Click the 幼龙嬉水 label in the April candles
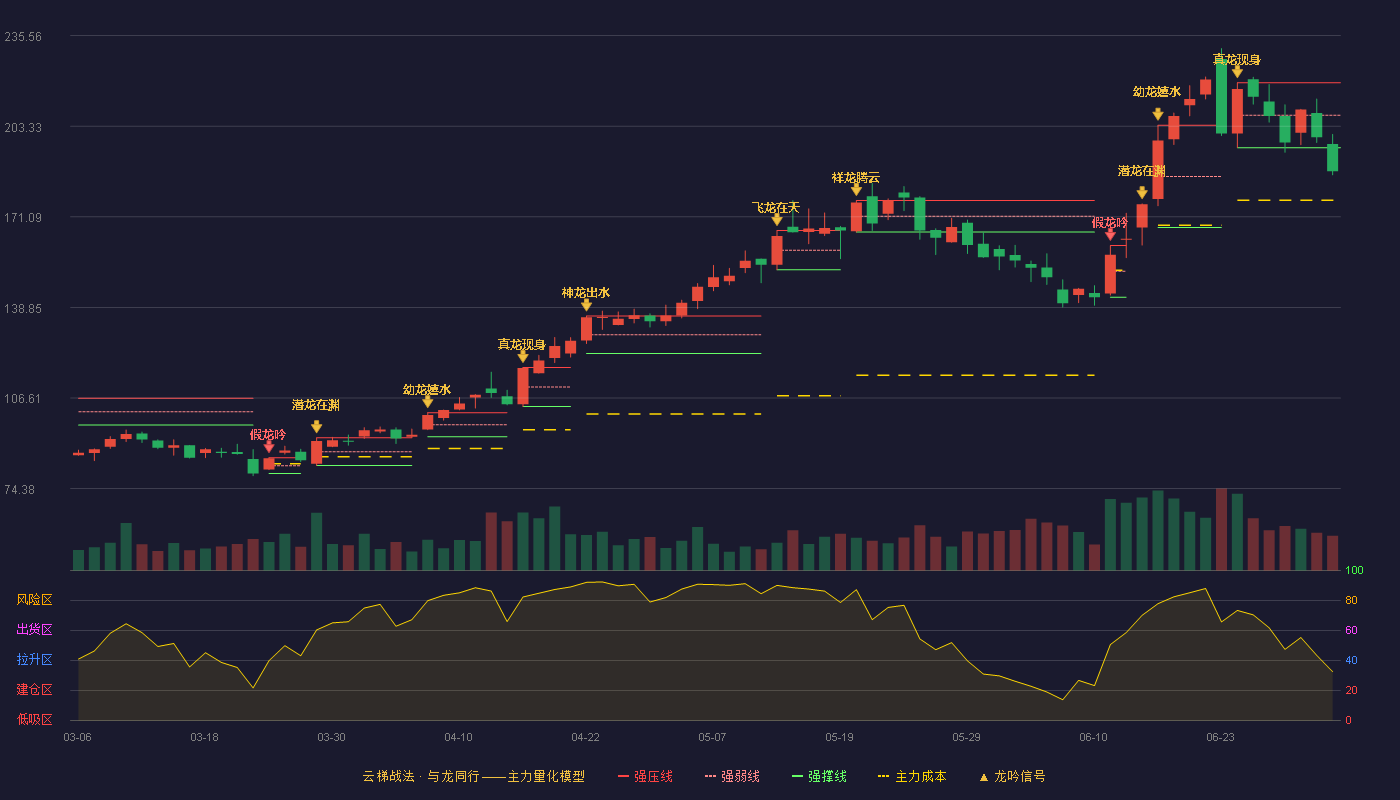Image resolution: width=1400 pixels, height=800 pixels. [427, 389]
